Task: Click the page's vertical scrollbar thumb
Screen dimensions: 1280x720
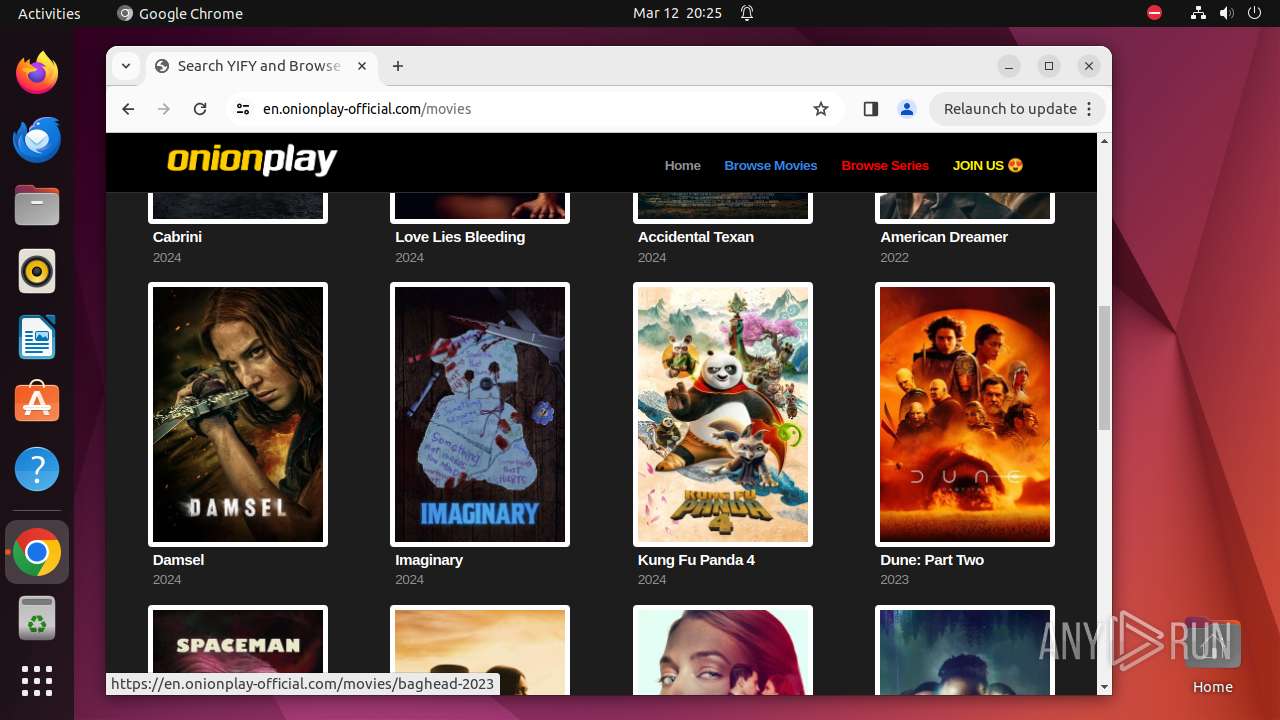Action: click(x=1104, y=367)
